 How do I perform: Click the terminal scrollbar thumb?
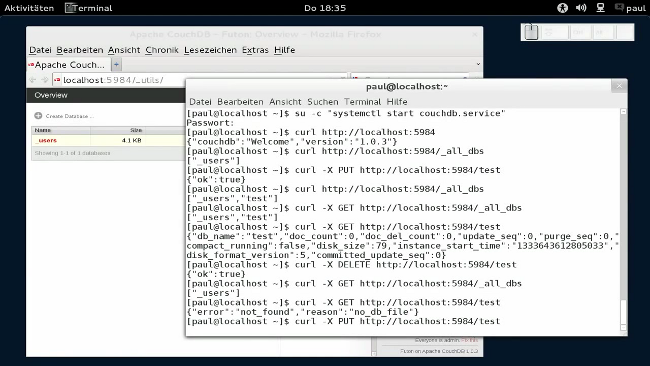[623, 311]
